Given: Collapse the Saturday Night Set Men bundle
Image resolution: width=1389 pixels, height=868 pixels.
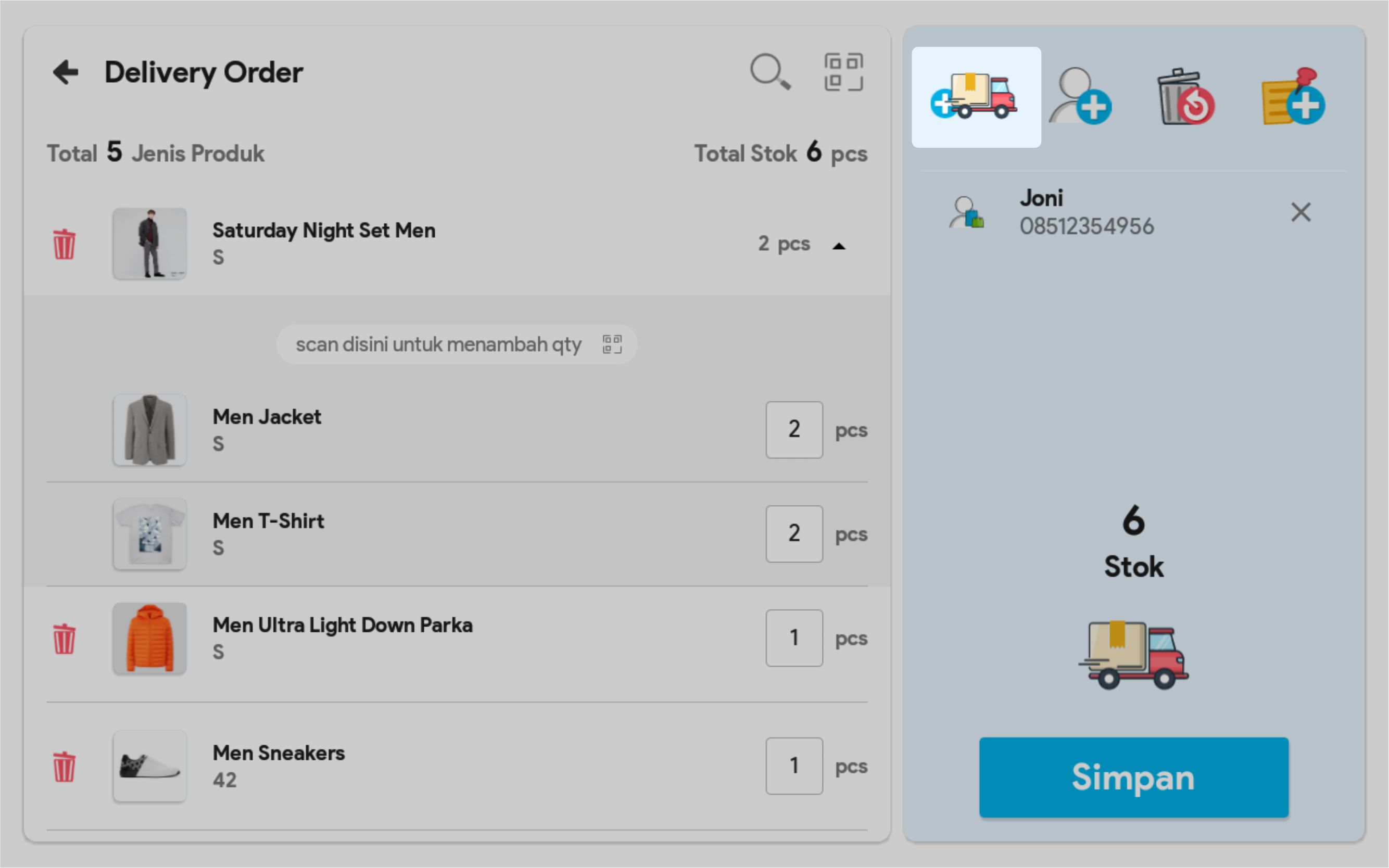Looking at the screenshot, I should (839, 246).
